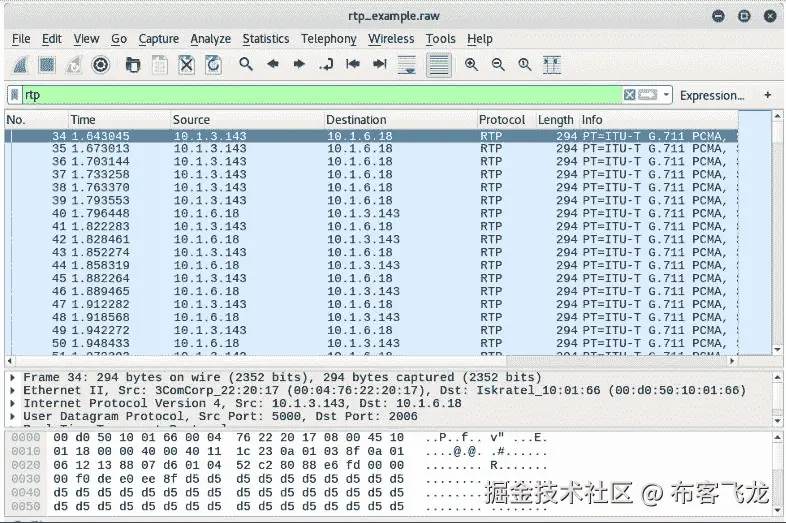The image size is (786, 523).
Task: Click into the rtp display filter field
Action: pyautogui.click(x=321, y=95)
